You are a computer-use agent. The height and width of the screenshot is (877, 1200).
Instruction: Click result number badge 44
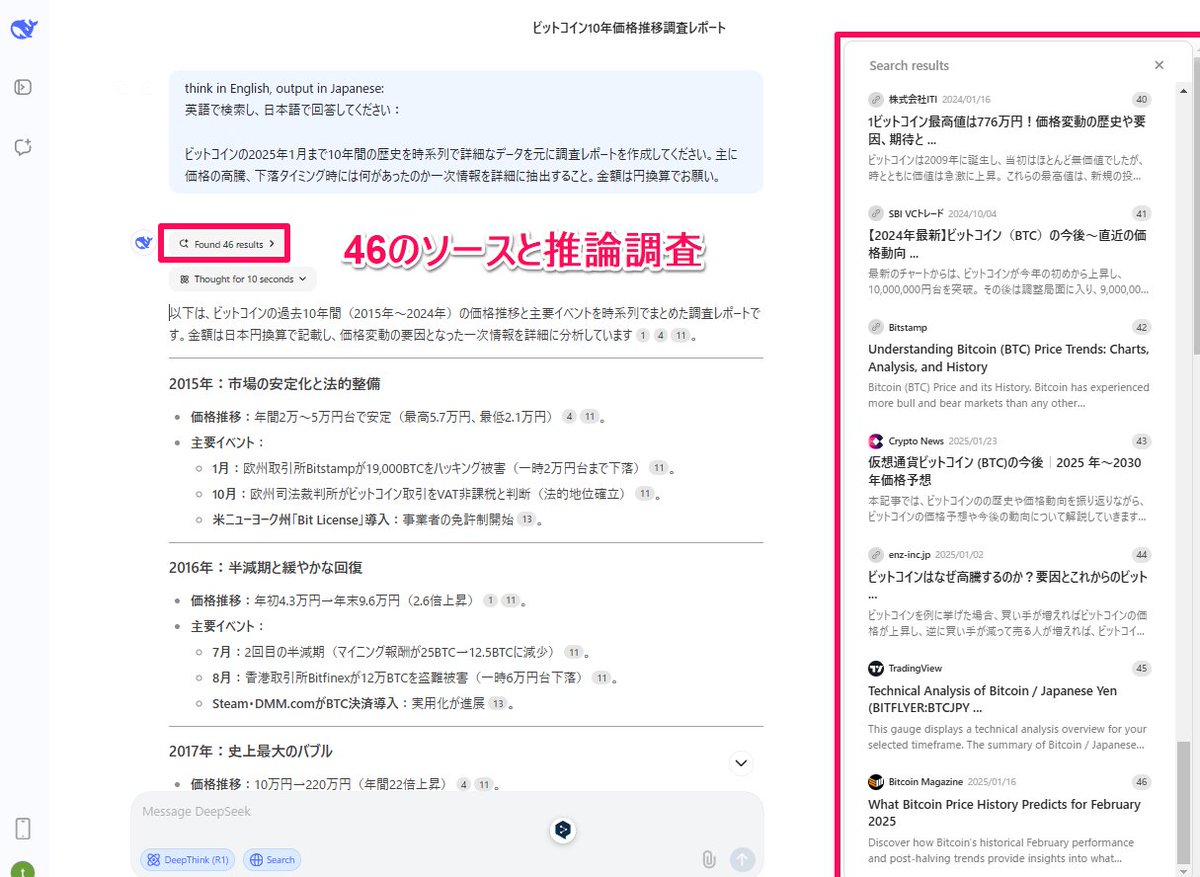tap(1142, 555)
